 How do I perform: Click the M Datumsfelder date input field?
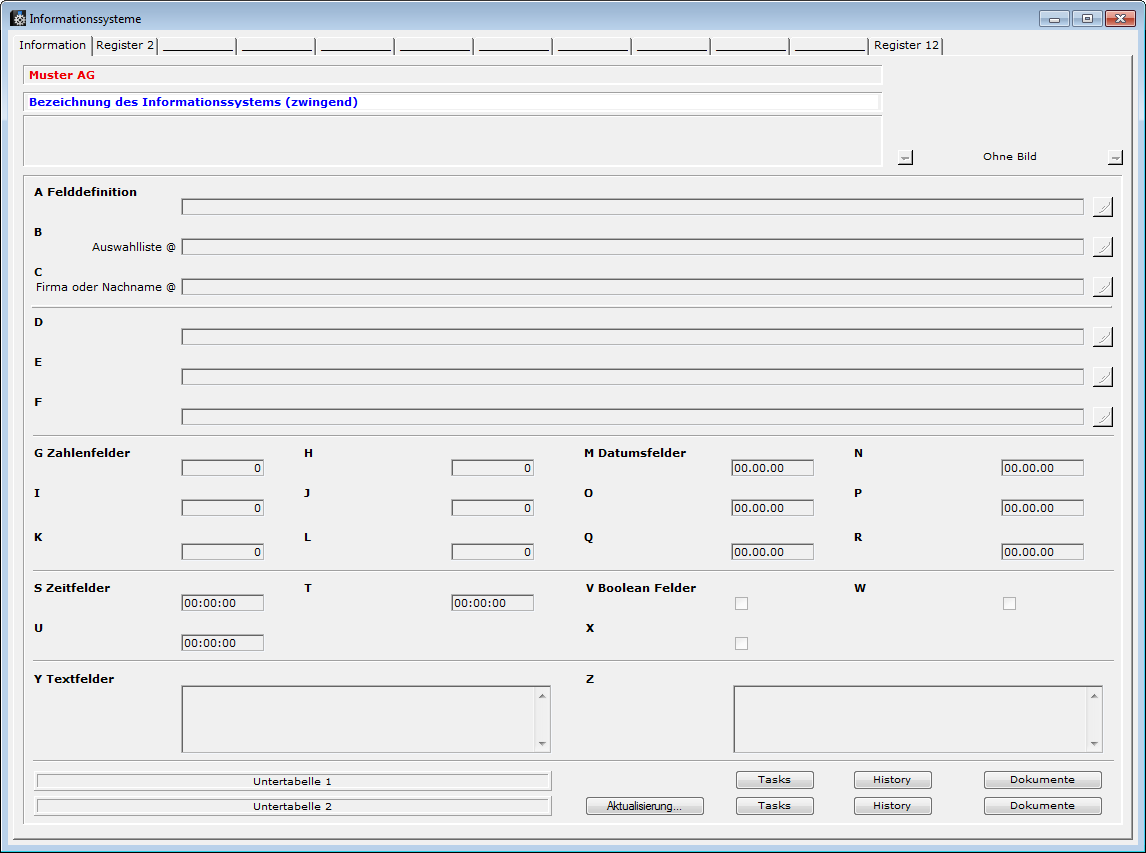(772, 468)
